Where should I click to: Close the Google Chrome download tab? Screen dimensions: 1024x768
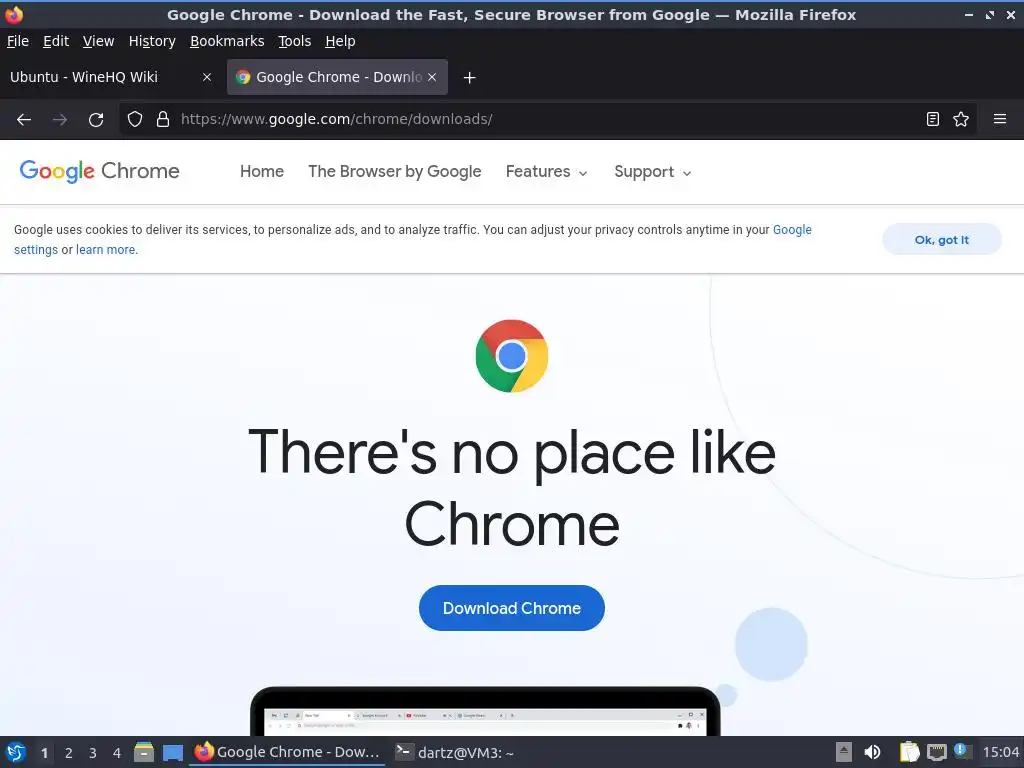[432, 77]
